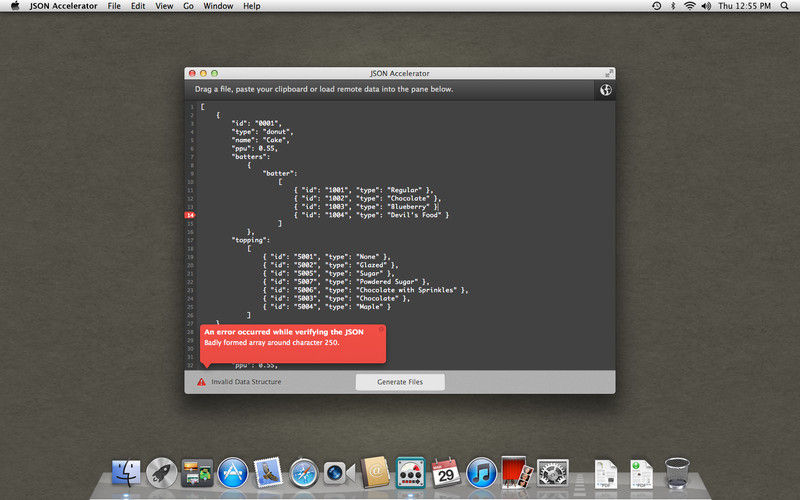
Task: Click the "type": "donut" line
Action: coord(262,132)
